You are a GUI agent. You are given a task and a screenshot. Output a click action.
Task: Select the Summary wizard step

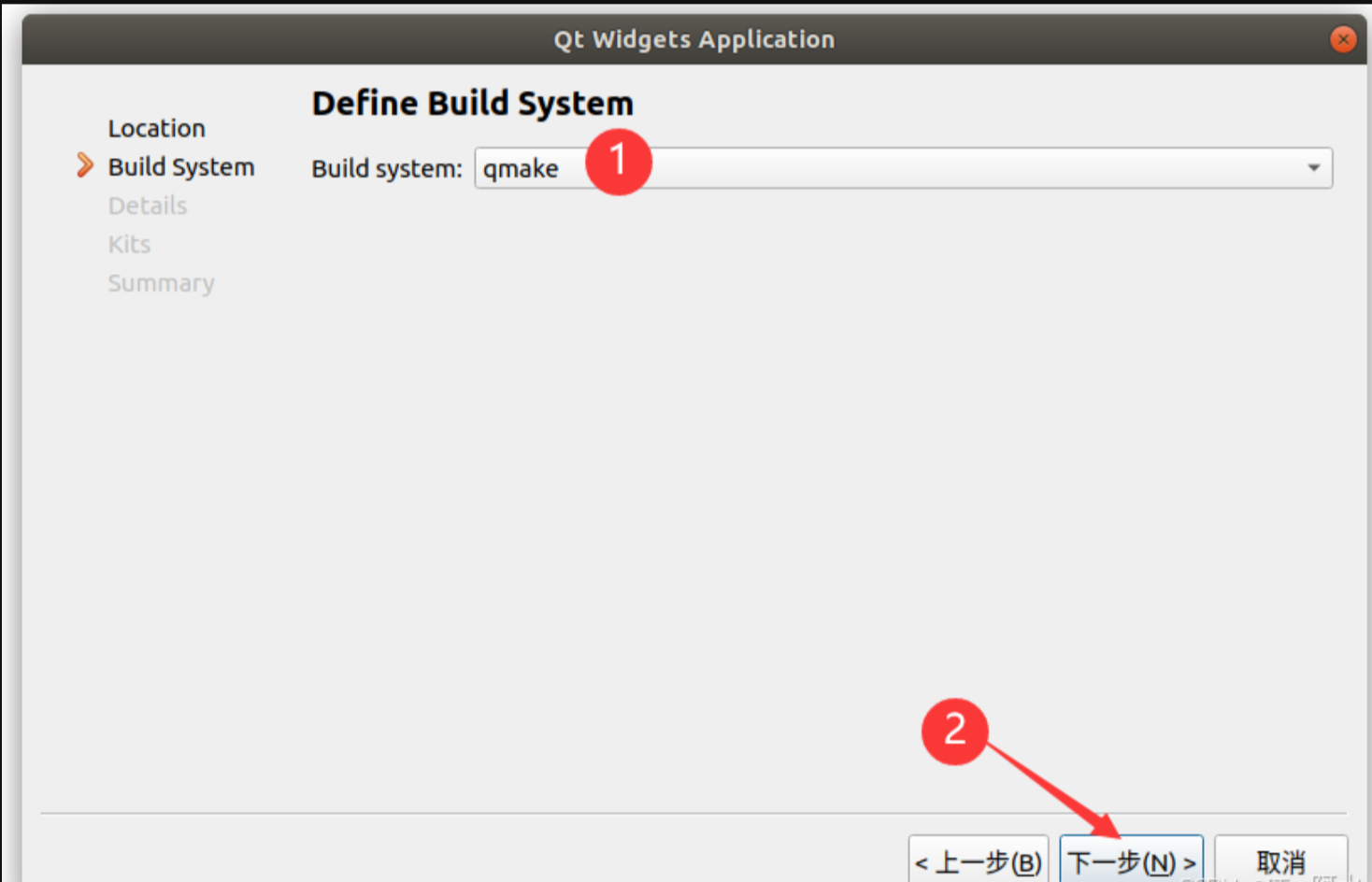[161, 283]
